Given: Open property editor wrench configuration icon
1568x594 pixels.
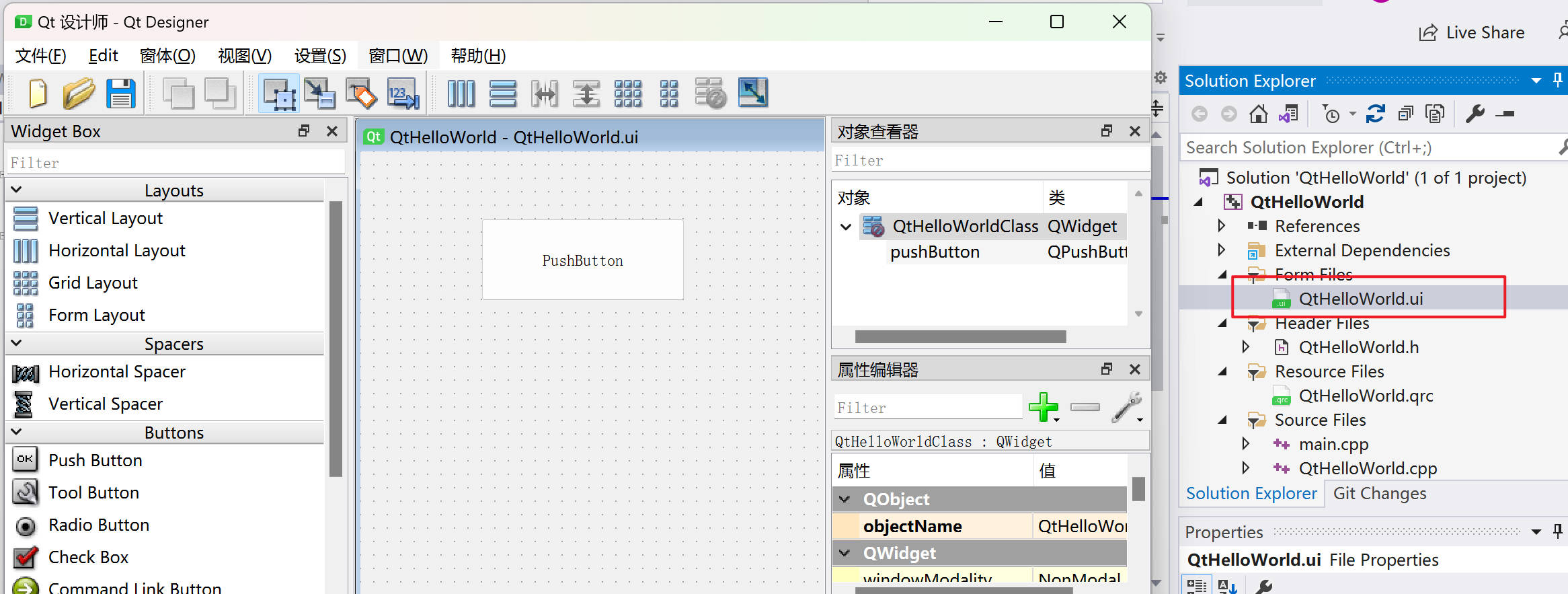Looking at the screenshot, I should pos(1128,407).
